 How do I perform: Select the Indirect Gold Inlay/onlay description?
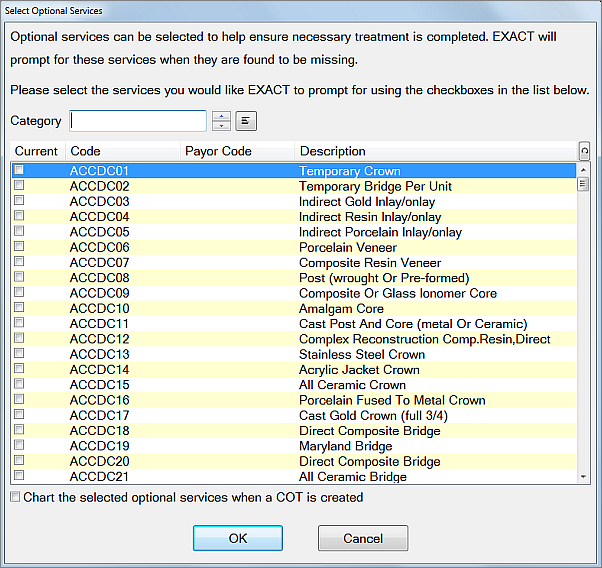[367, 202]
